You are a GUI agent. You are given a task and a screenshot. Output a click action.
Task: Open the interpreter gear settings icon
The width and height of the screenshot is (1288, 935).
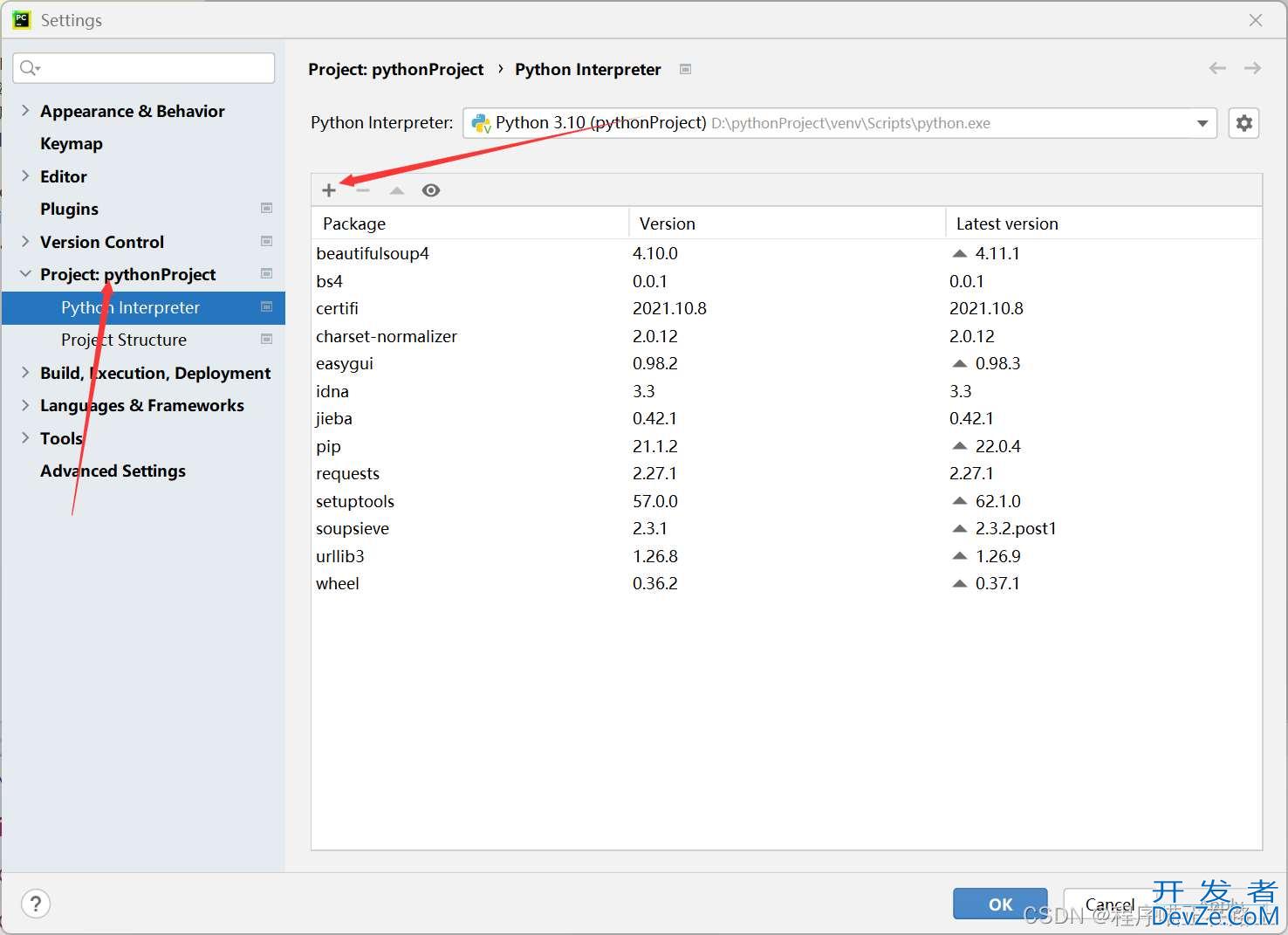pos(1244,123)
